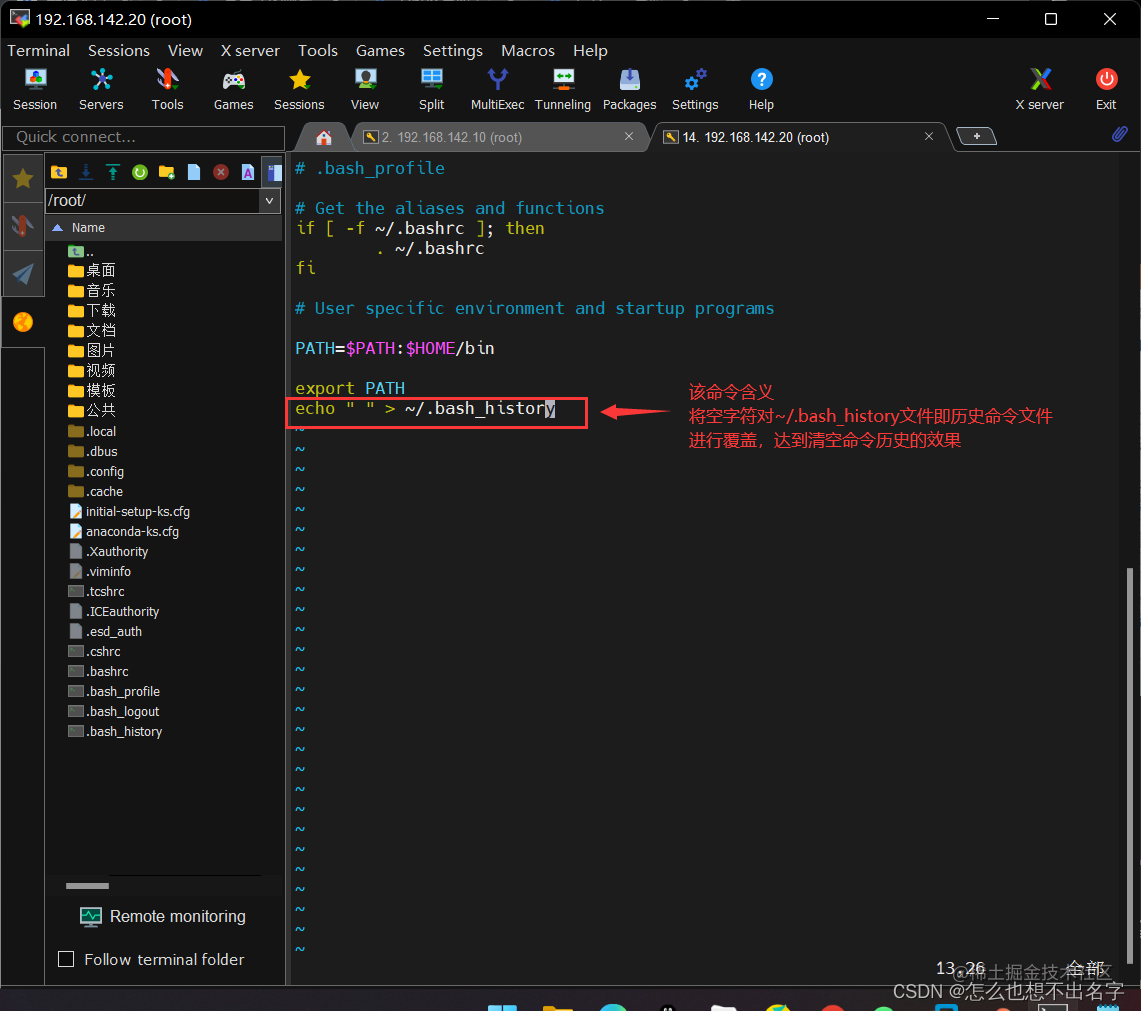The width and height of the screenshot is (1141, 1011).
Task: Click the paperclip attach icon
Action: [1119, 134]
